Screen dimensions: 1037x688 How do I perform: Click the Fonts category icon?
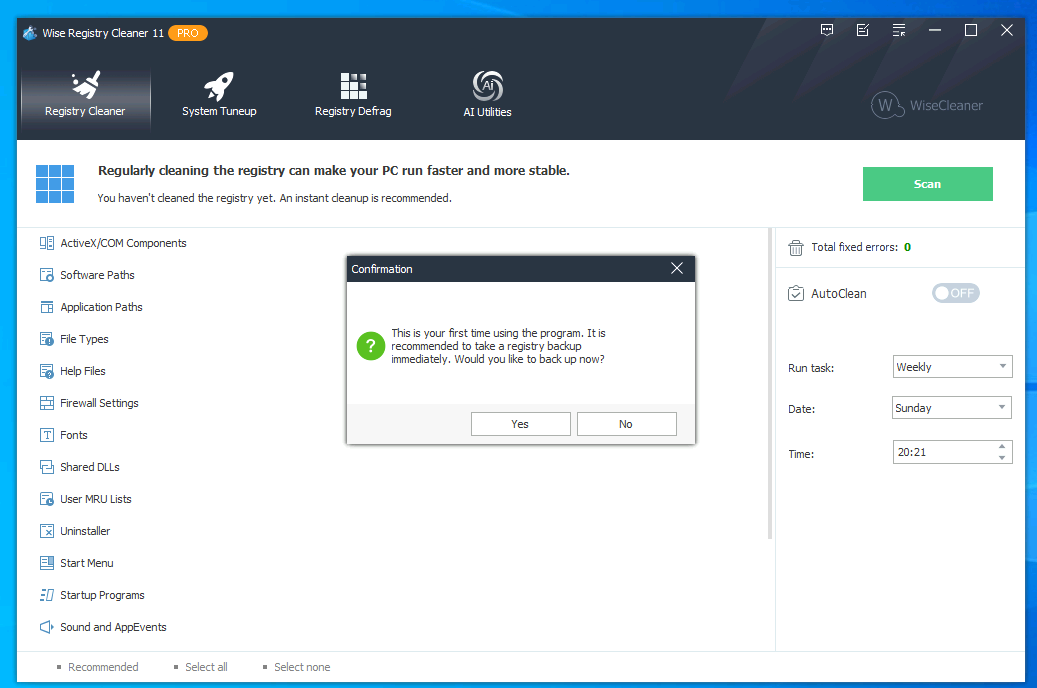coord(46,435)
